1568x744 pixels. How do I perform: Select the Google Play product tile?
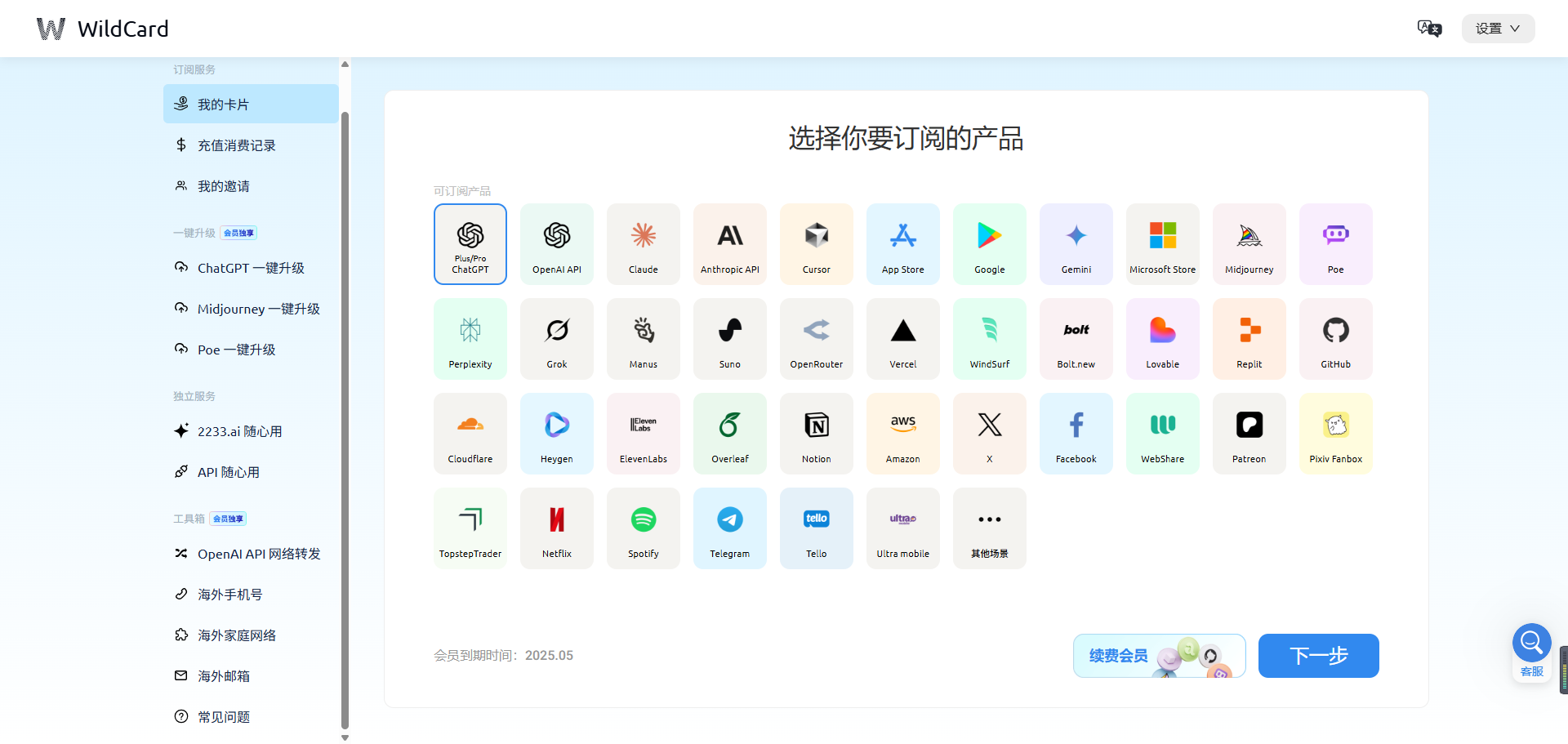pos(990,244)
